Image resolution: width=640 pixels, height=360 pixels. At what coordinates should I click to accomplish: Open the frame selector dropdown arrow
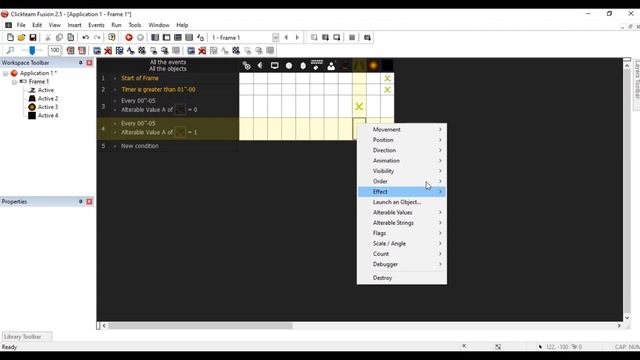pos(276,38)
